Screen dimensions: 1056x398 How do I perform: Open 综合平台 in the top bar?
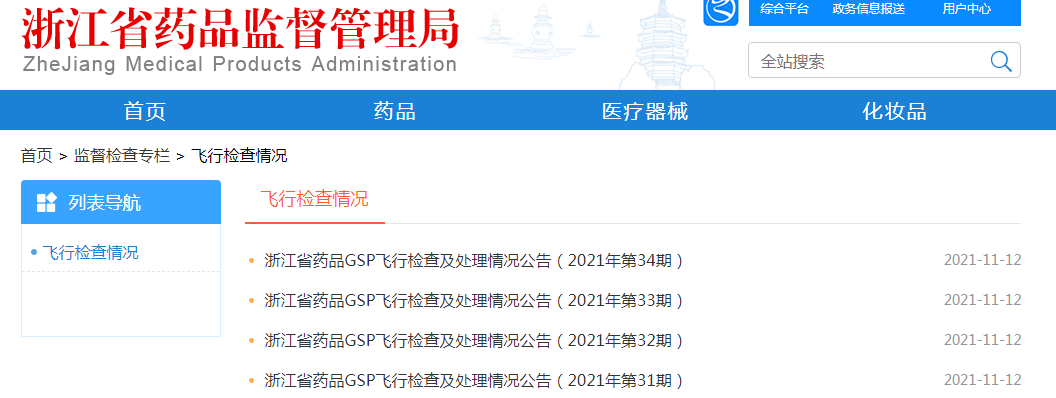coord(784,9)
